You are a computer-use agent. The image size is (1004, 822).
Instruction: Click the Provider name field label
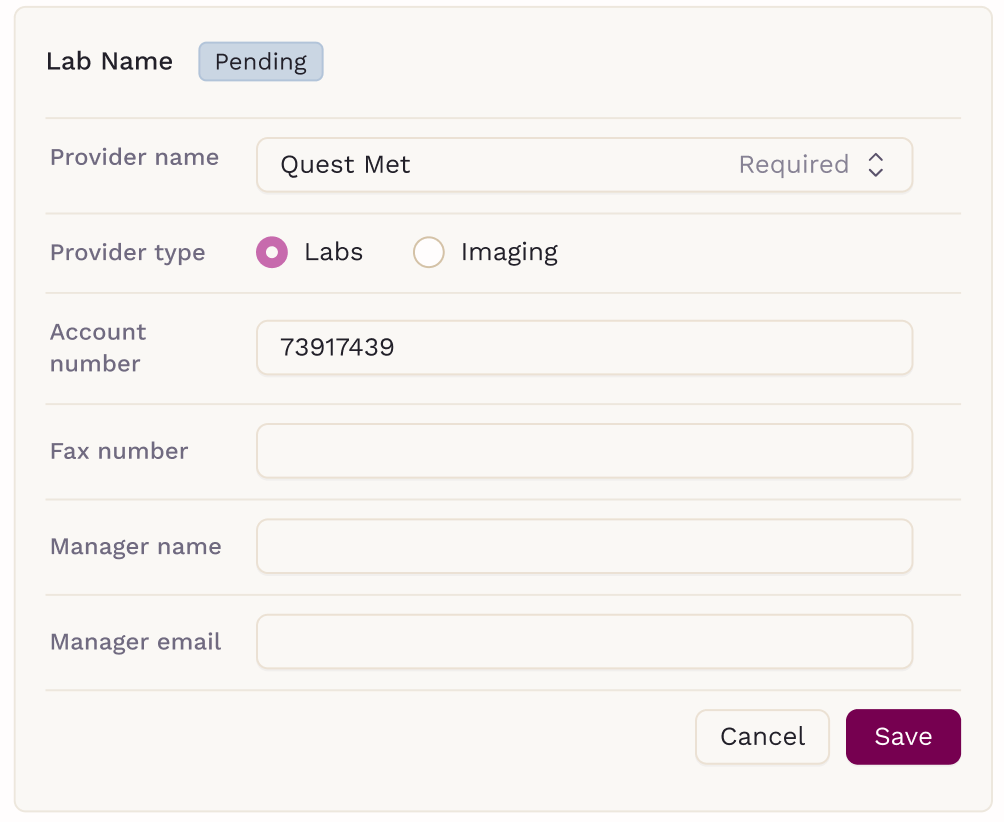click(x=134, y=158)
